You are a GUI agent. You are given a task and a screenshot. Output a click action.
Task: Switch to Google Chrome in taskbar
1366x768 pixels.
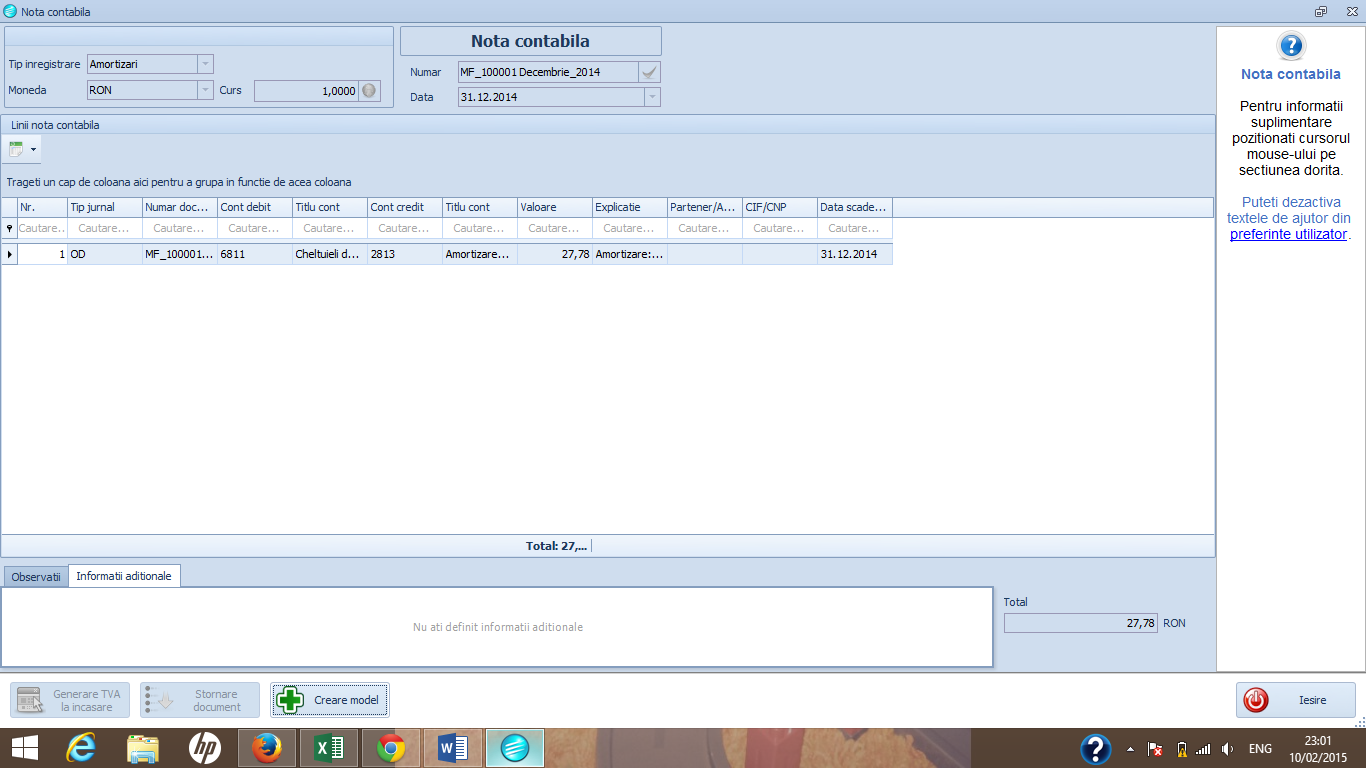click(x=391, y=748)
